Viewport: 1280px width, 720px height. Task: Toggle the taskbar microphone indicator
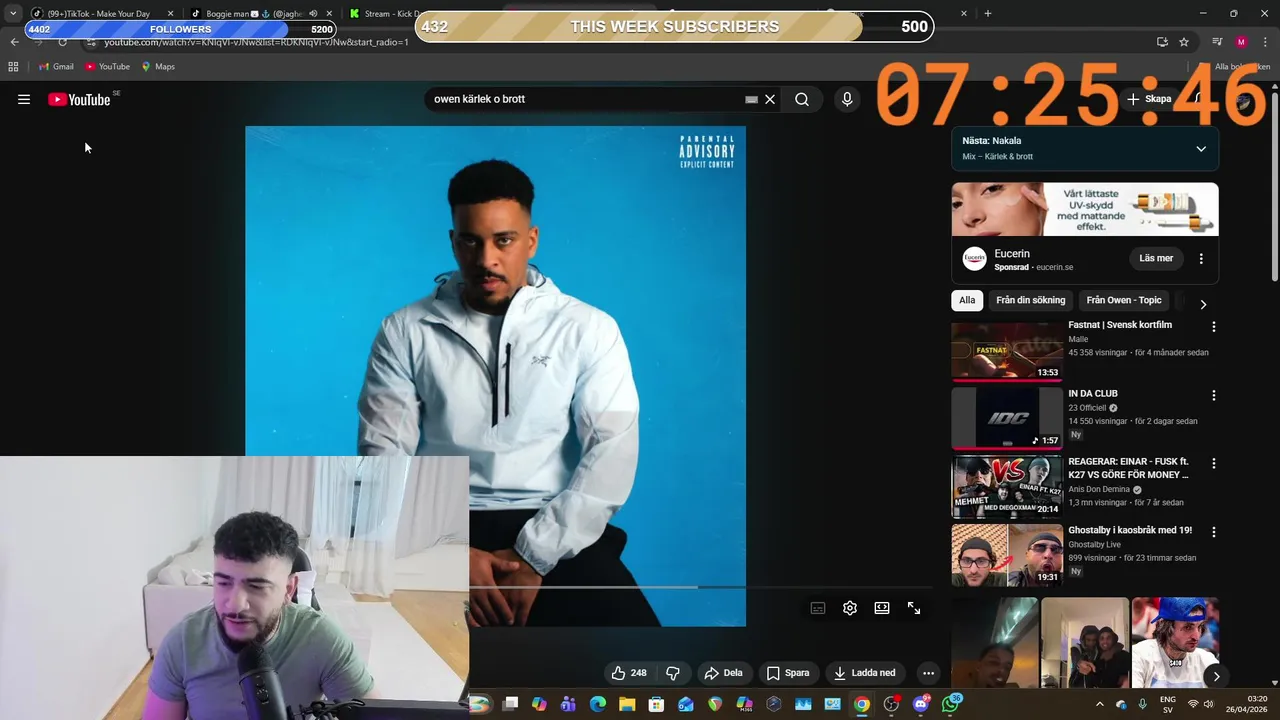click(1142, 704)
